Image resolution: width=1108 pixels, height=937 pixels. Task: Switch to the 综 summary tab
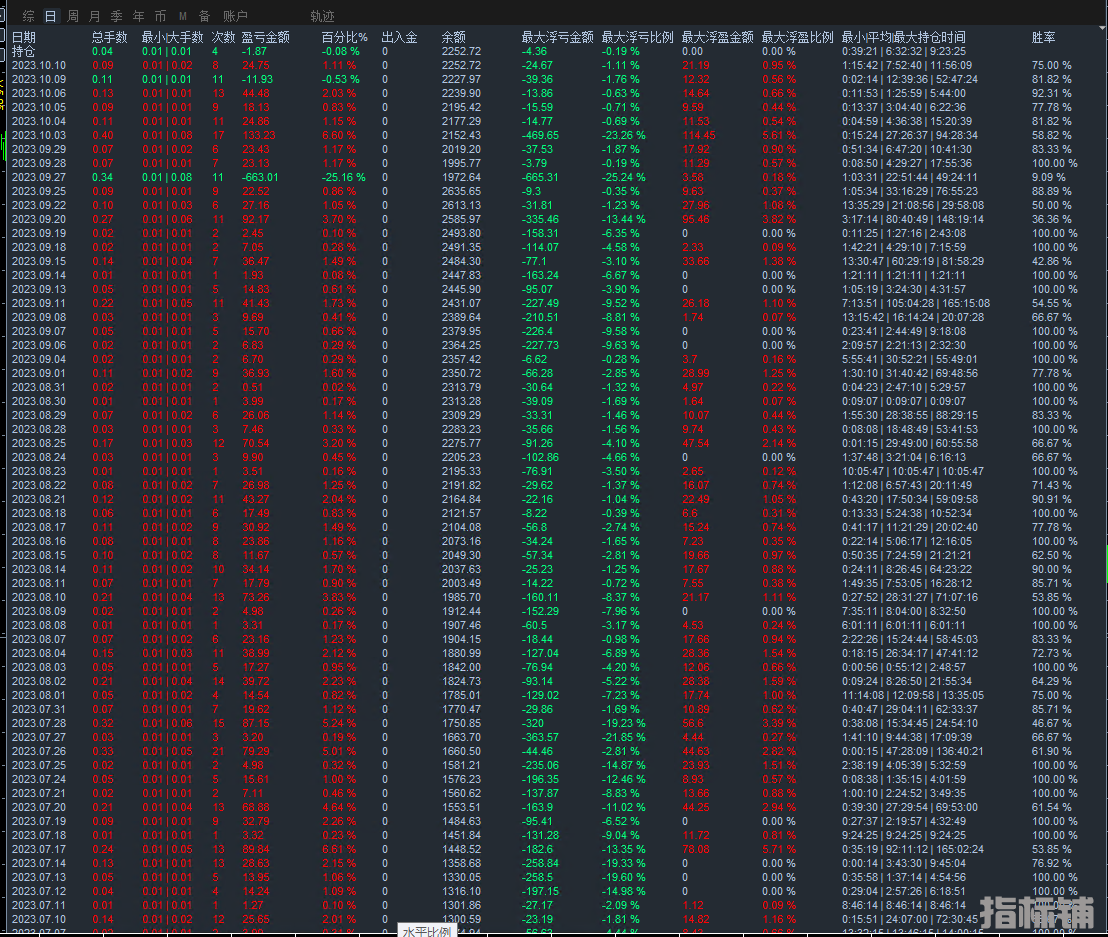pos(28,16)
